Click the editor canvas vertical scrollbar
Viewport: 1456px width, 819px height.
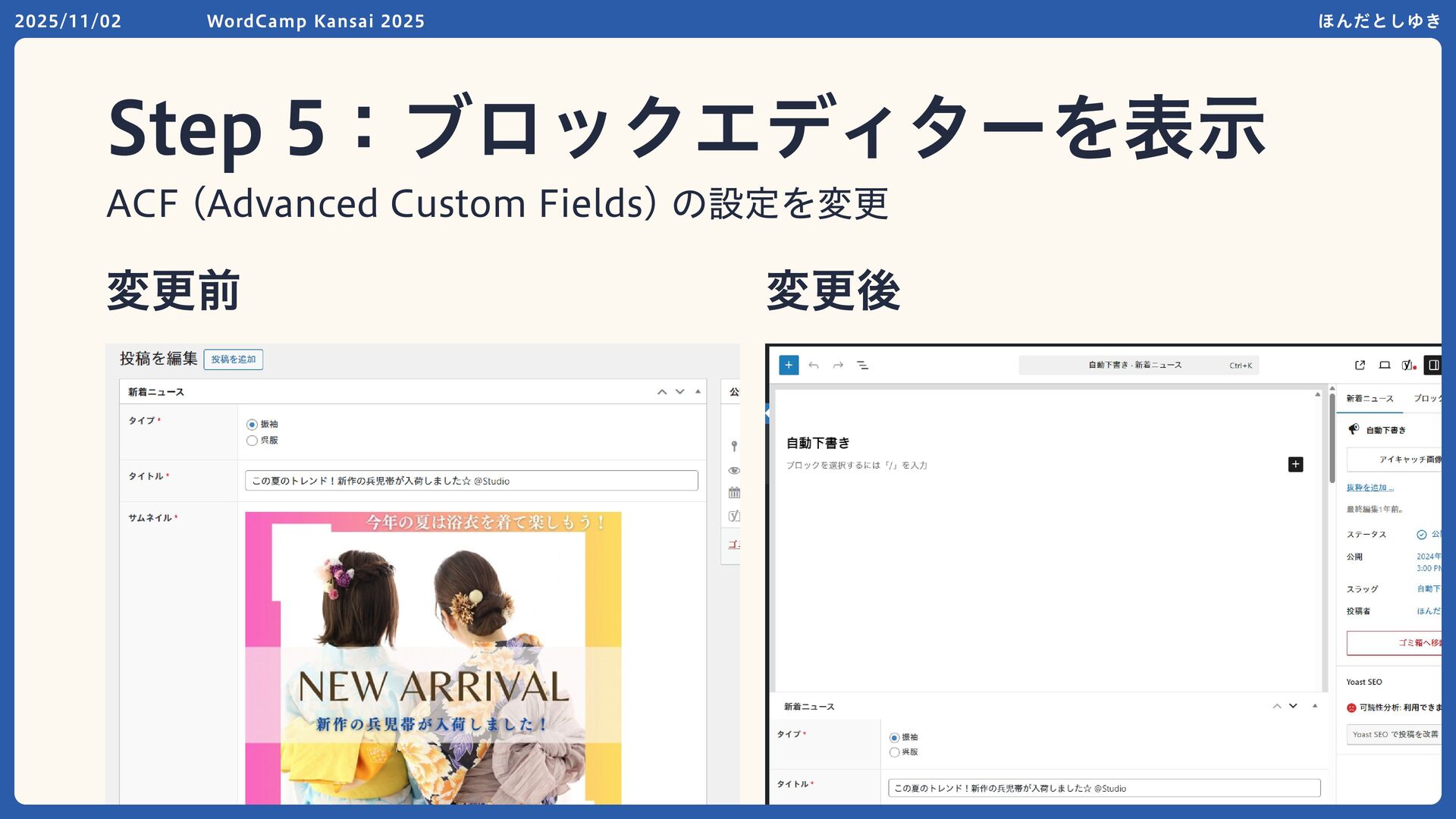coord(1332,440)
